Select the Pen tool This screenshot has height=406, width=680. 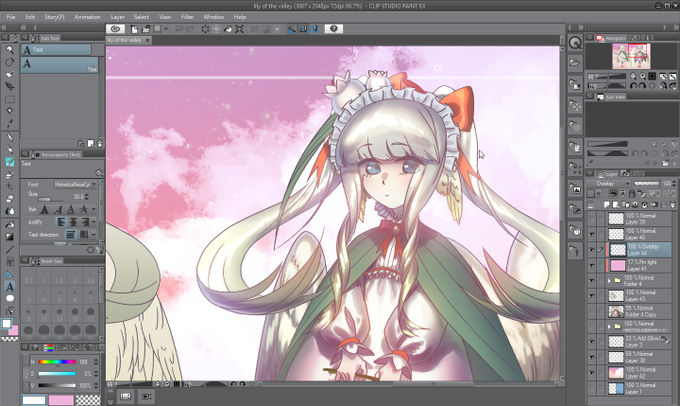(x=10, y=138)
